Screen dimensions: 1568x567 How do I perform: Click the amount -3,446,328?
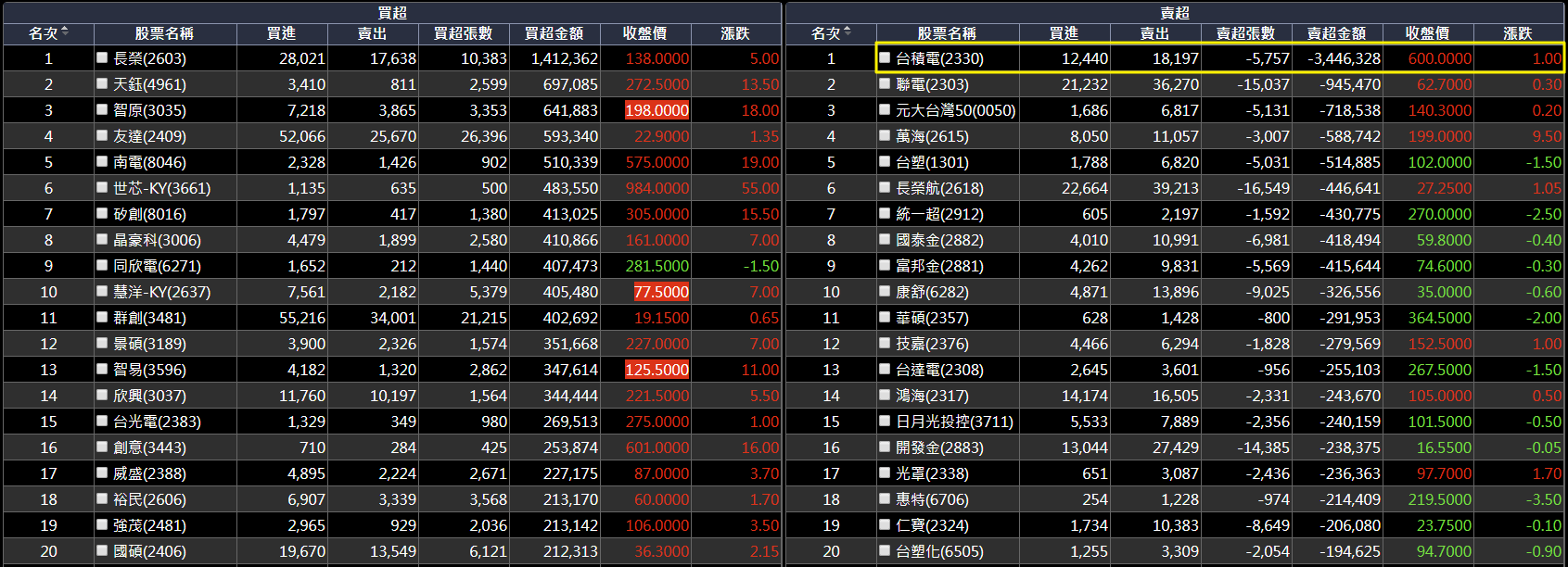click(x=1345, y=58)
